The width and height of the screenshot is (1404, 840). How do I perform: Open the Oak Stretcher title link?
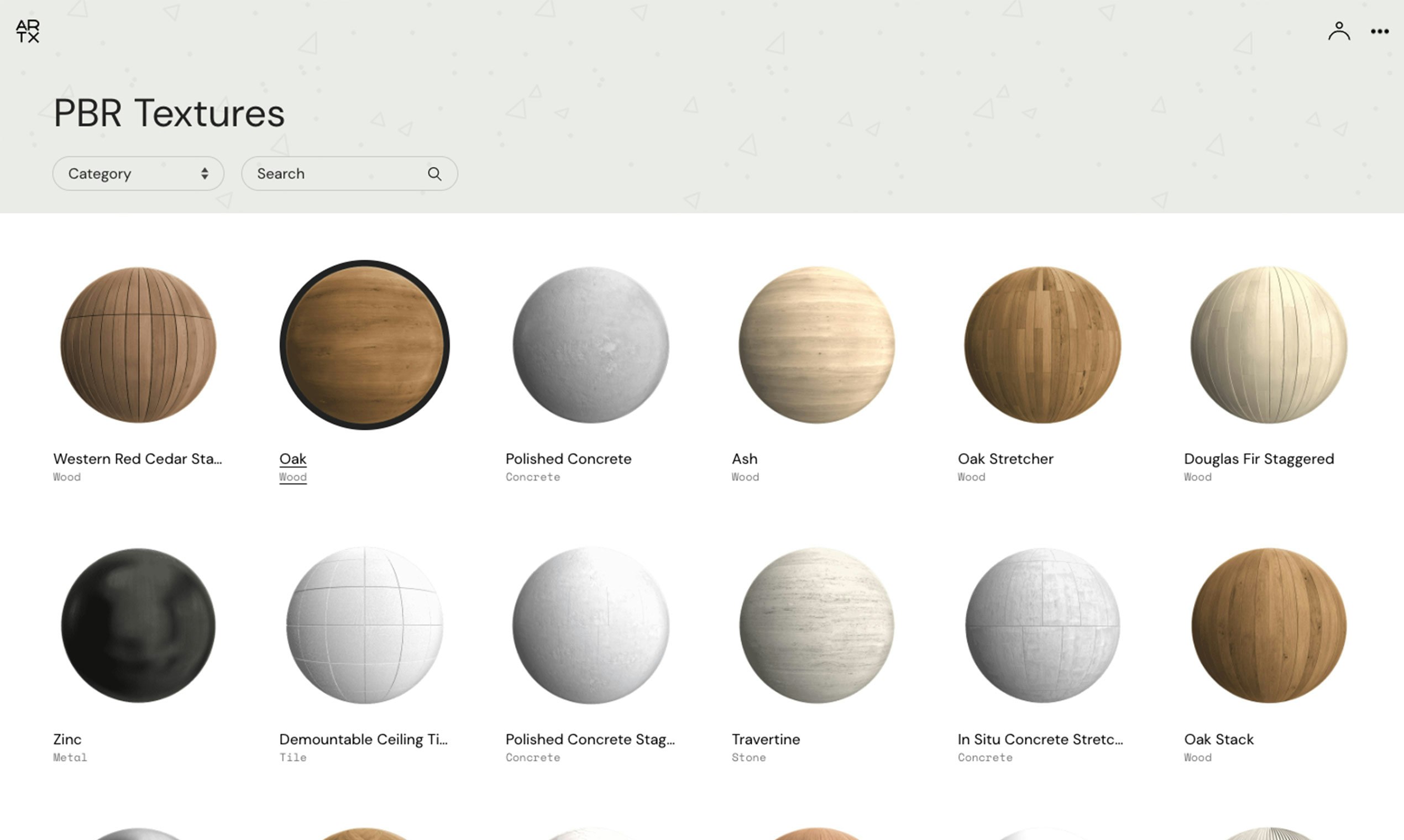tap(1005, 459)
